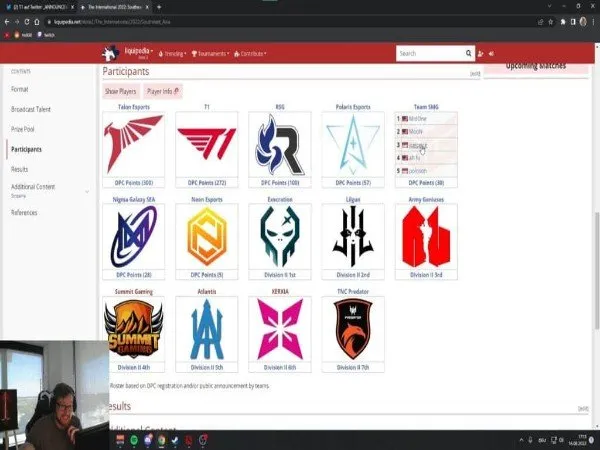600x450 pixels.
Task: Jump to Broadcast Talent section
Action: click(x=31, y=109)
